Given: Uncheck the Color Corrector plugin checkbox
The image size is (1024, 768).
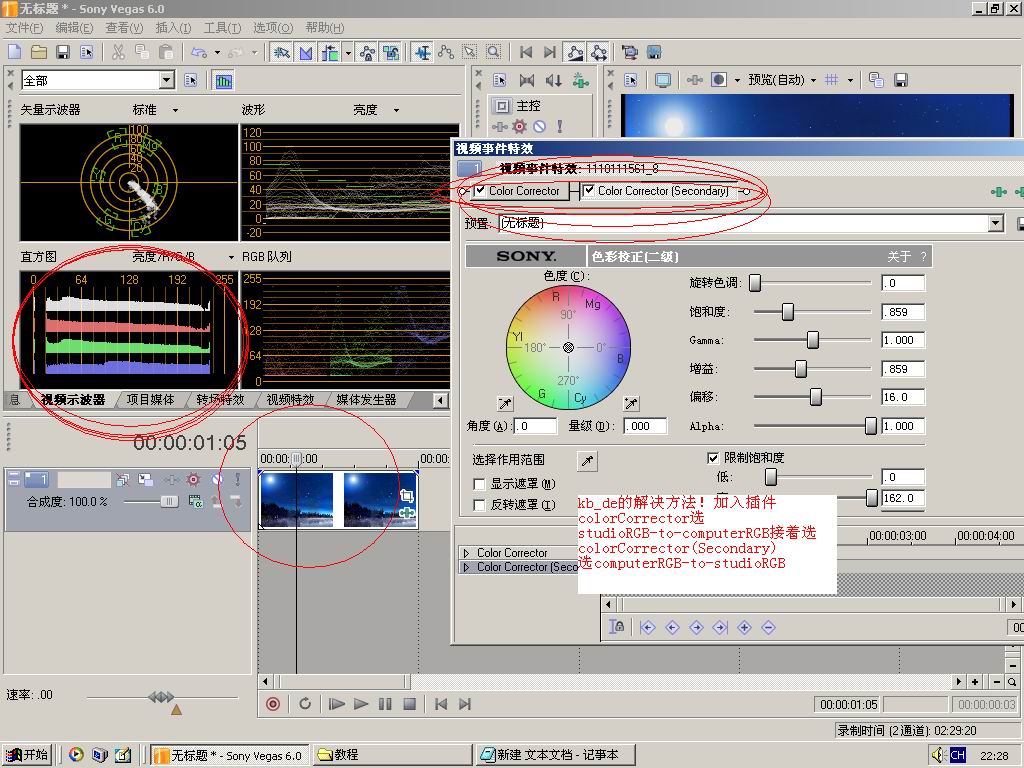Looking at the screenshot, I should (481, 191).
